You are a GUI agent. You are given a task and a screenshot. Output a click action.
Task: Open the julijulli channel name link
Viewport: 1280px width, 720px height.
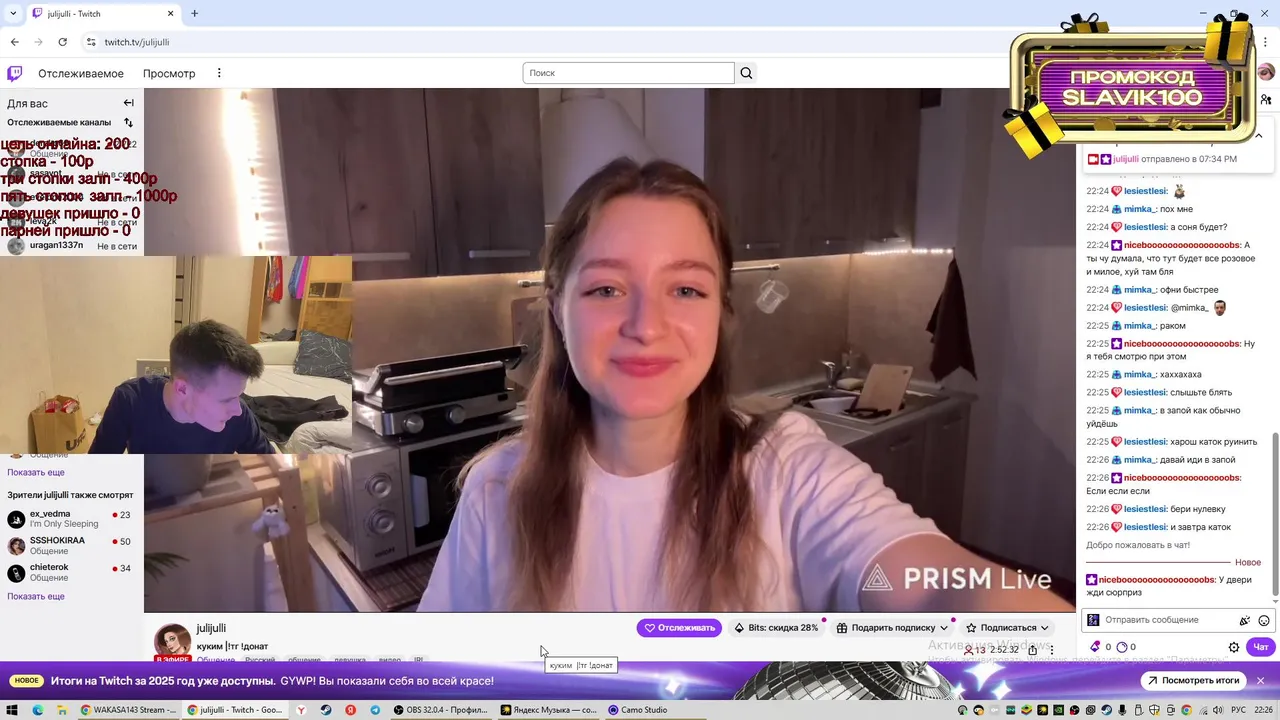tap(211, 628)
